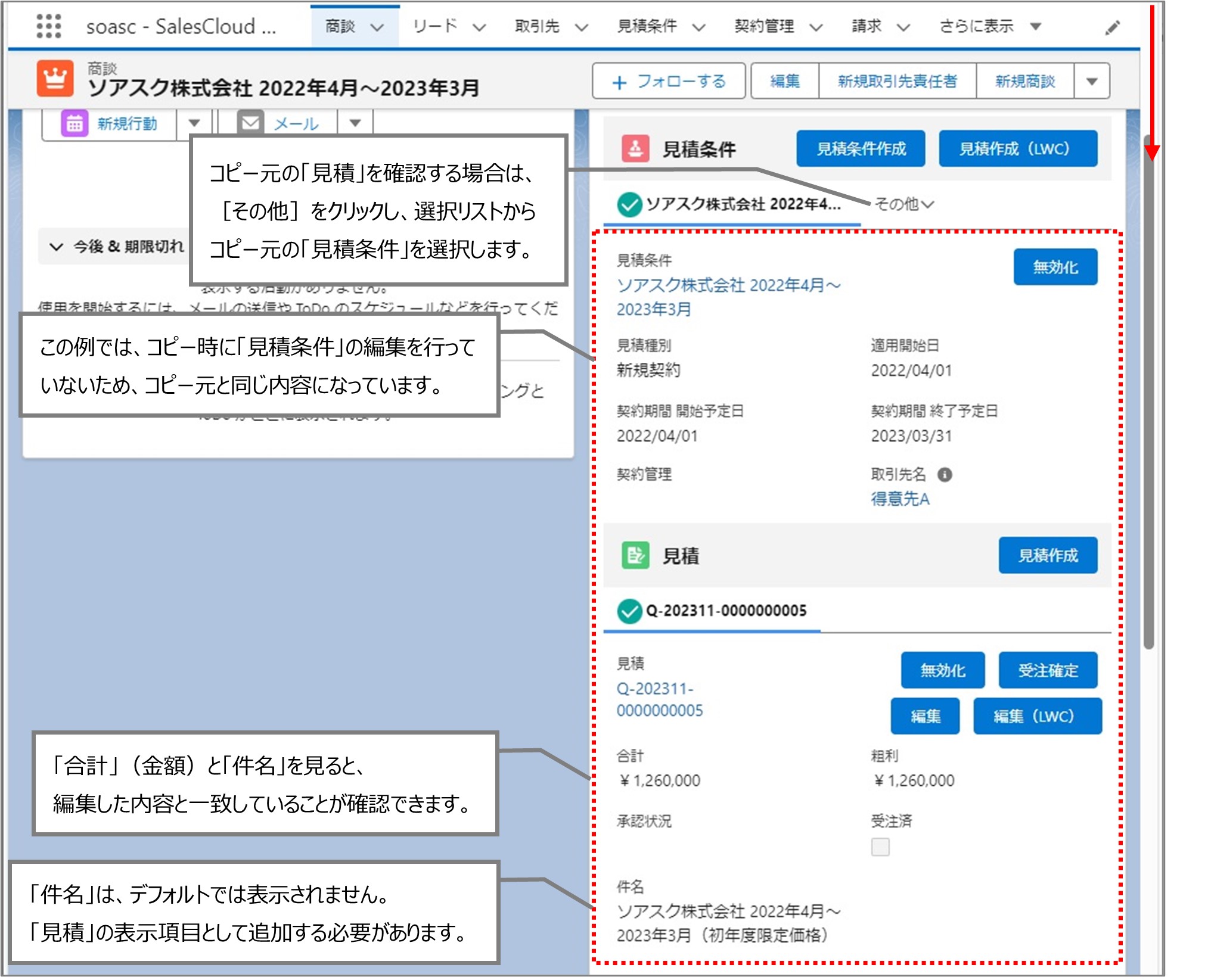Click the 粗利 amount ¥1,260,000
This screenshot has width=1208, height=980.
914,780
